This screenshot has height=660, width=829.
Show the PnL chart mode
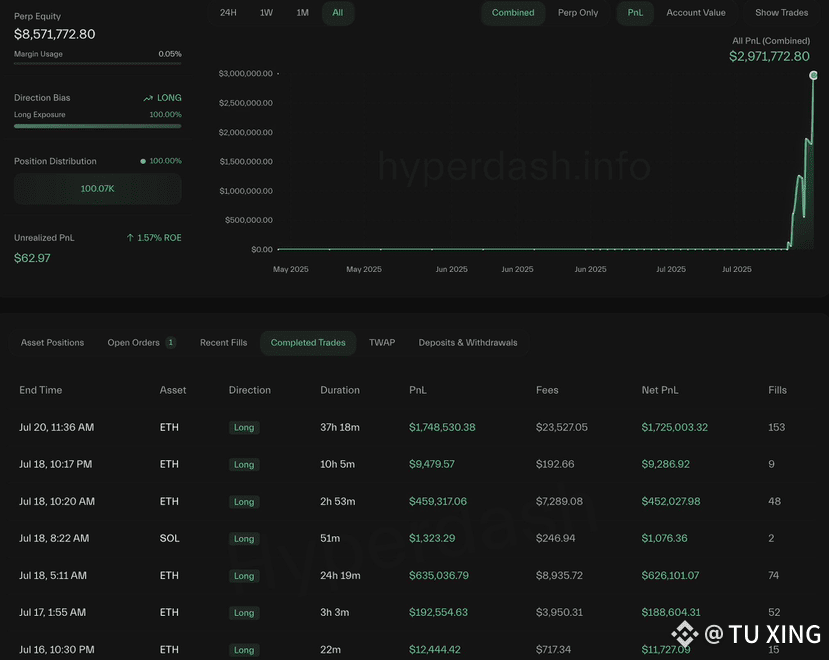[635, 13]
